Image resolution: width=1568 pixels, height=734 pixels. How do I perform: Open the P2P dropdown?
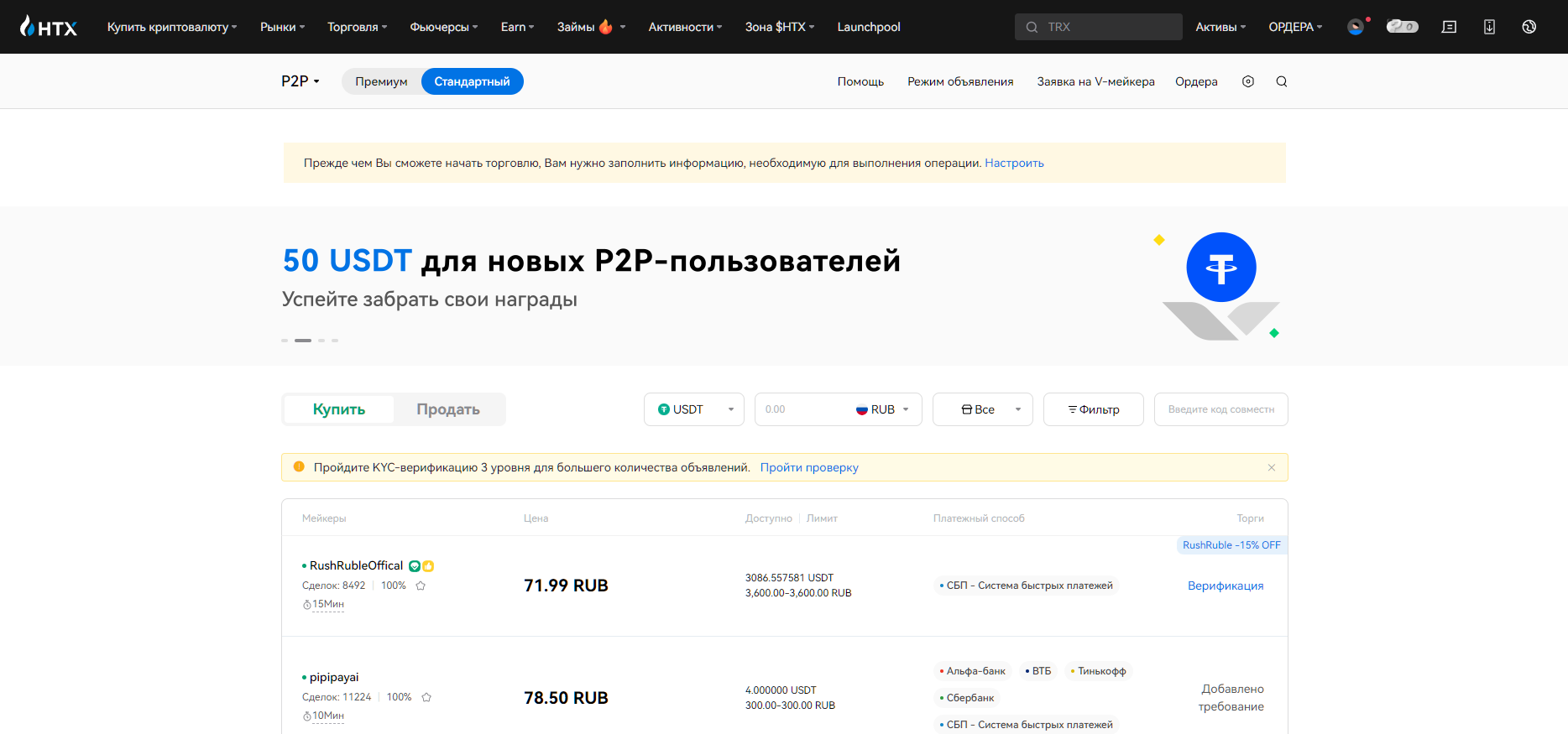pos(301,81)
